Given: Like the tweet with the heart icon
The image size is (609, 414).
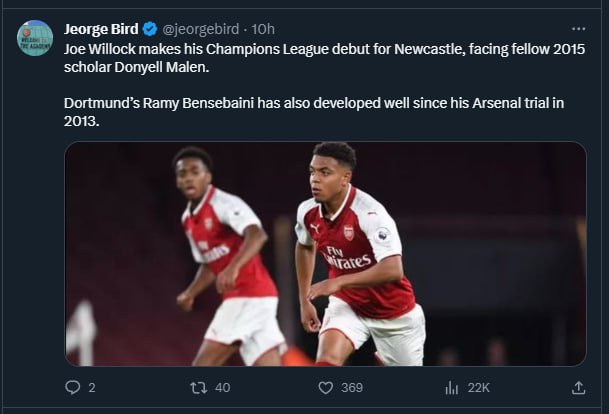Looking at the screenshot, I should pos(322,387).
